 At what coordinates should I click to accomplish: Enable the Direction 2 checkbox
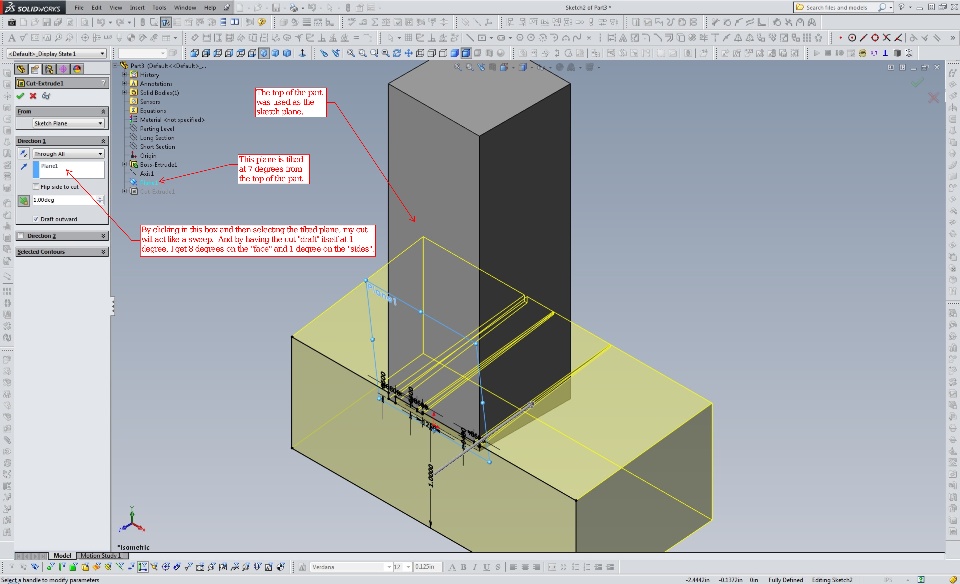(21, 236)
